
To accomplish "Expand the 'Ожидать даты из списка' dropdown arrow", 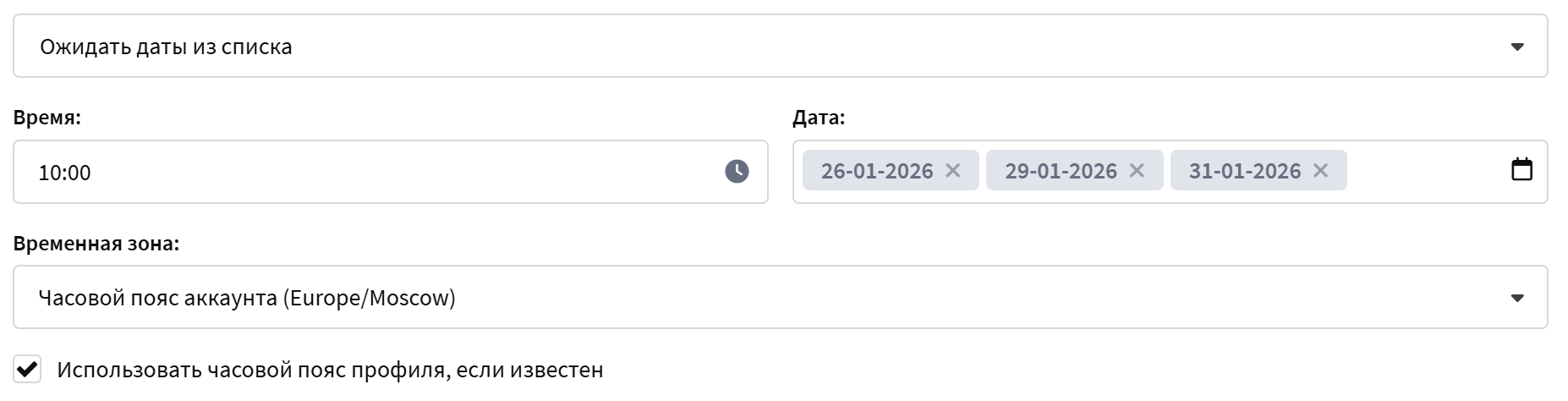I will pyautogui.click(x=1517, y=47).
